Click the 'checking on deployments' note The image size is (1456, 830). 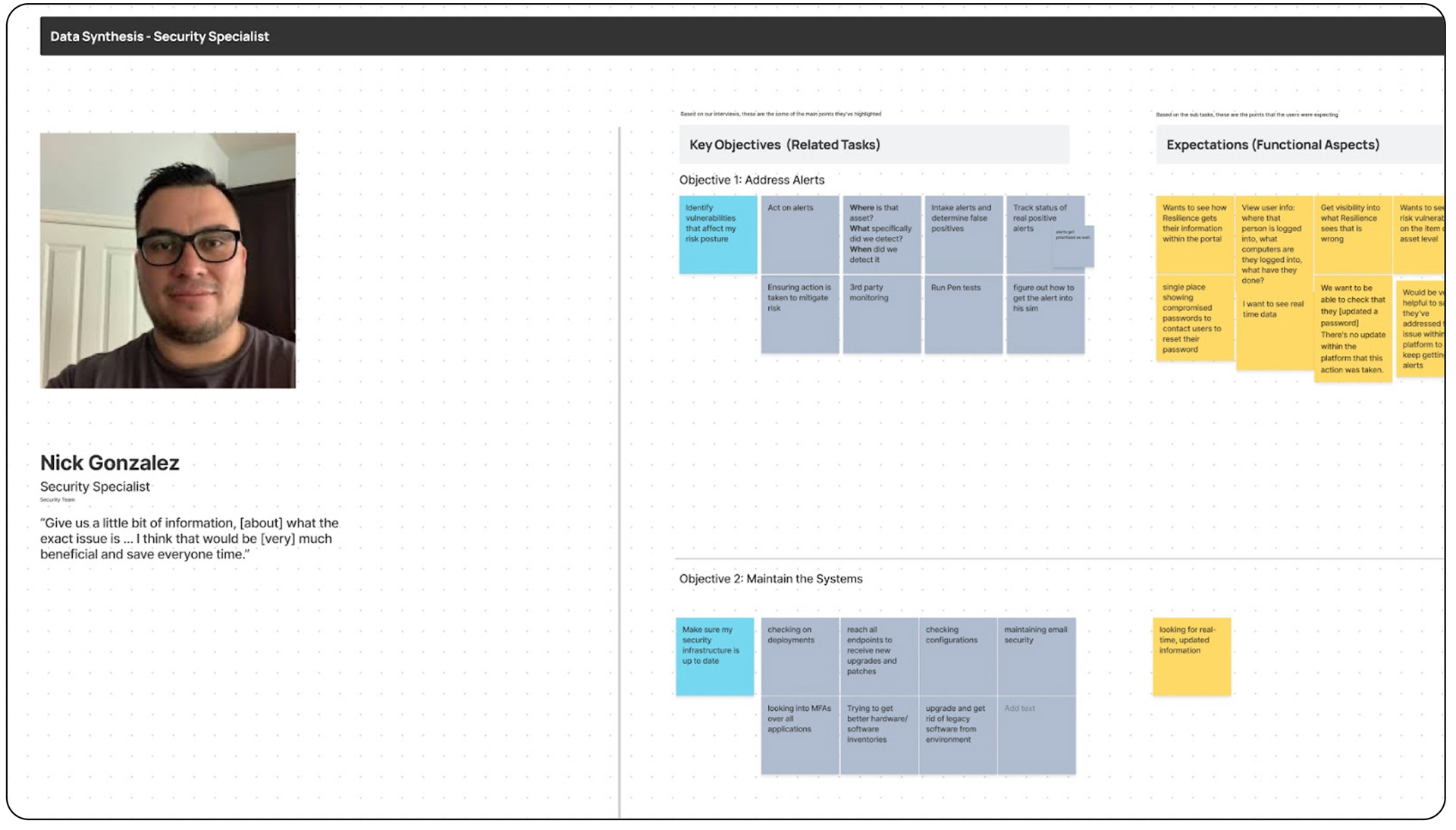pos(799,656)
